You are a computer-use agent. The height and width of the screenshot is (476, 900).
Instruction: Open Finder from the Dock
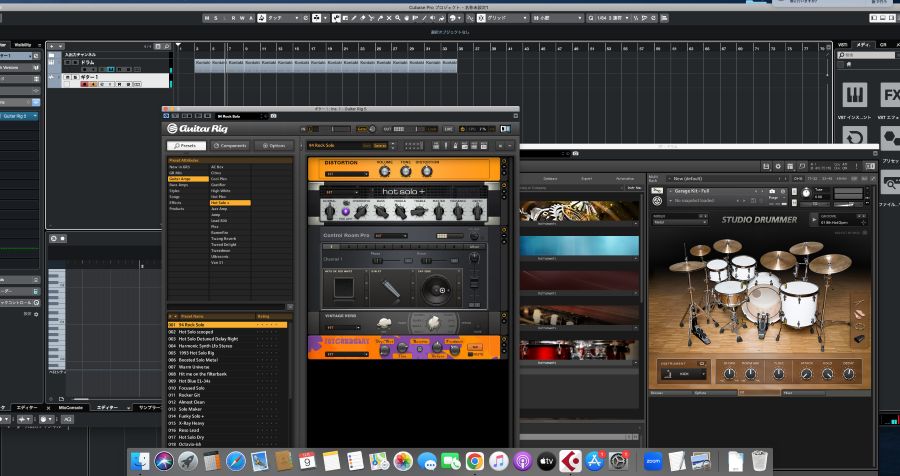pyautogui.click(x=141, y=461)
